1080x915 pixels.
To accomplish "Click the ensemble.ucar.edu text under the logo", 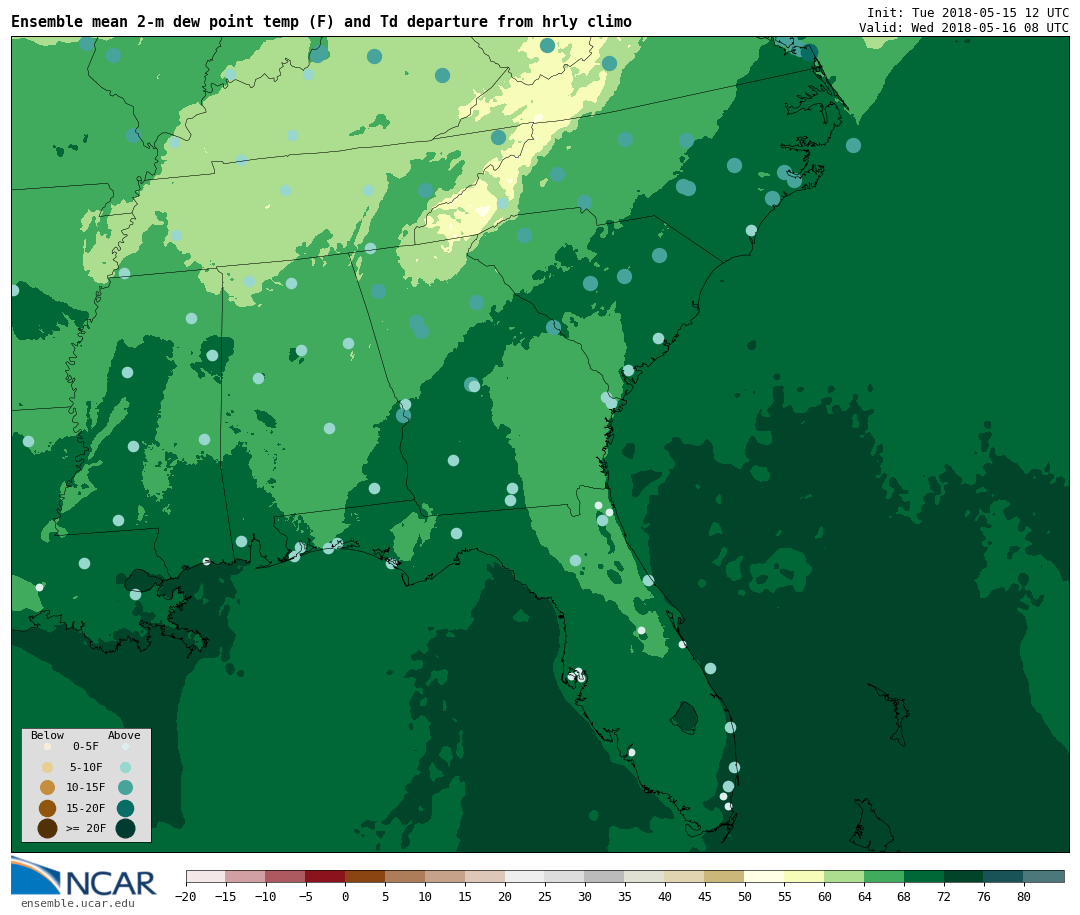I will coord(78,903).
